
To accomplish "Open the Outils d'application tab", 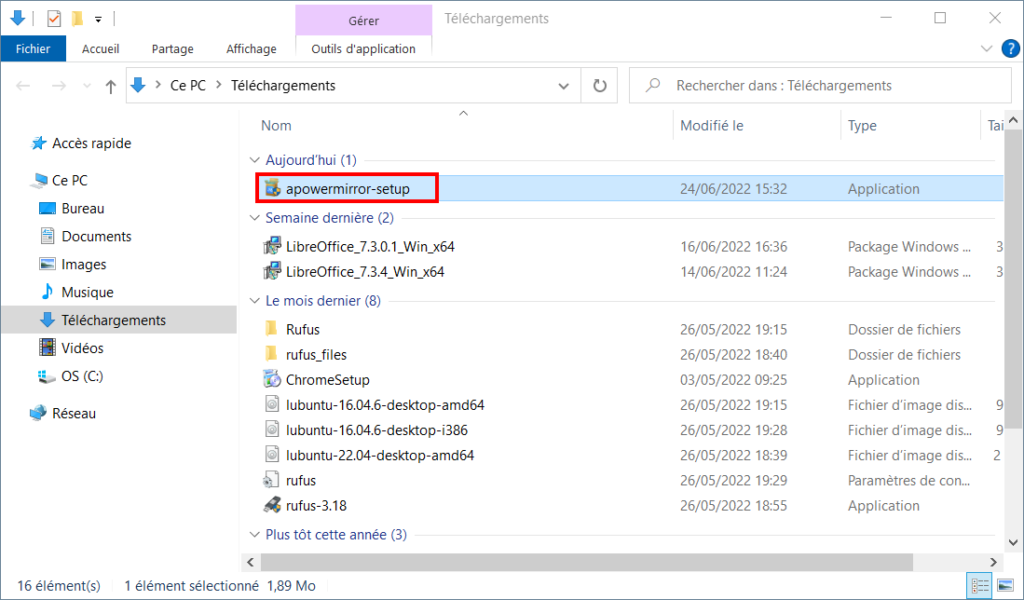I will click(363, 49).
